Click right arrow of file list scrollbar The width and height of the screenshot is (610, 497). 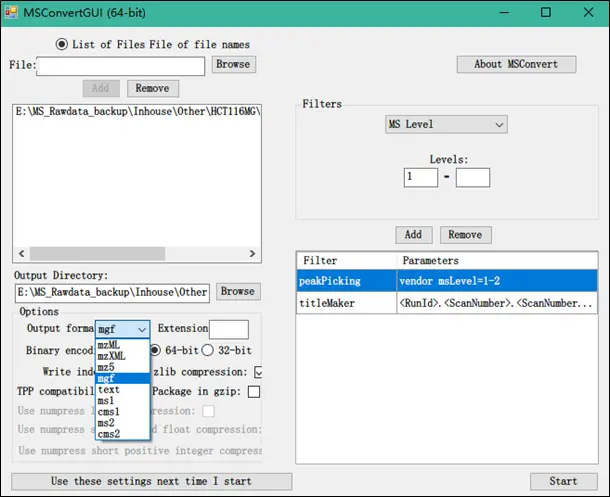click(252, 254)
